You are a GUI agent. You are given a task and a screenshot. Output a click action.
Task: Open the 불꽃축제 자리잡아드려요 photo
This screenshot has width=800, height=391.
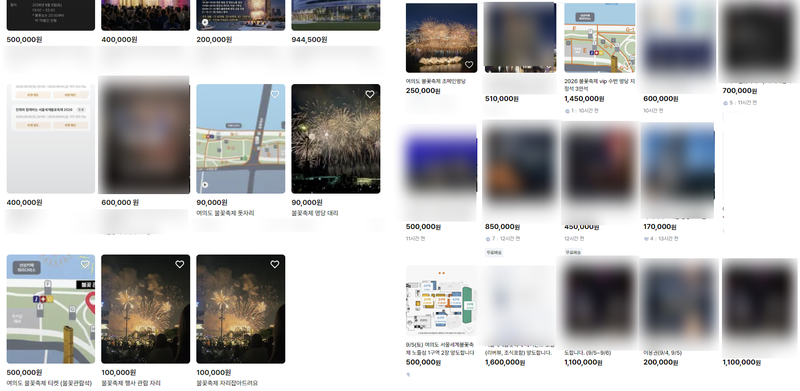tap(241, 309)
